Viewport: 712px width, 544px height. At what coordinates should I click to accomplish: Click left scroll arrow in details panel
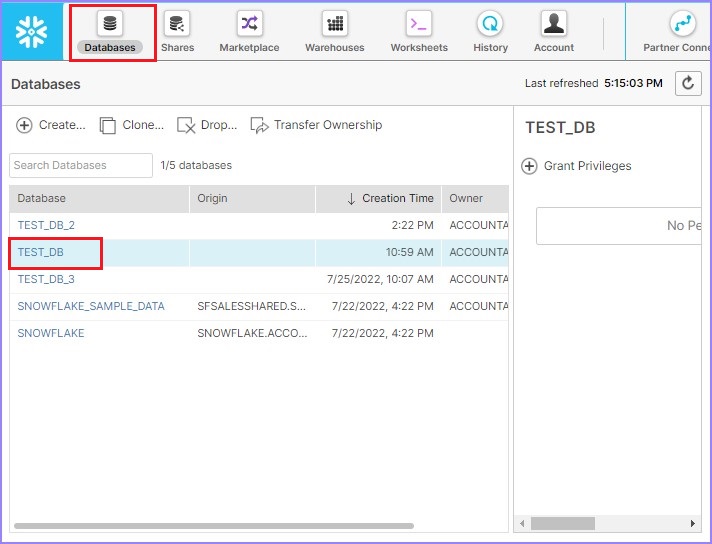point(522,523)
